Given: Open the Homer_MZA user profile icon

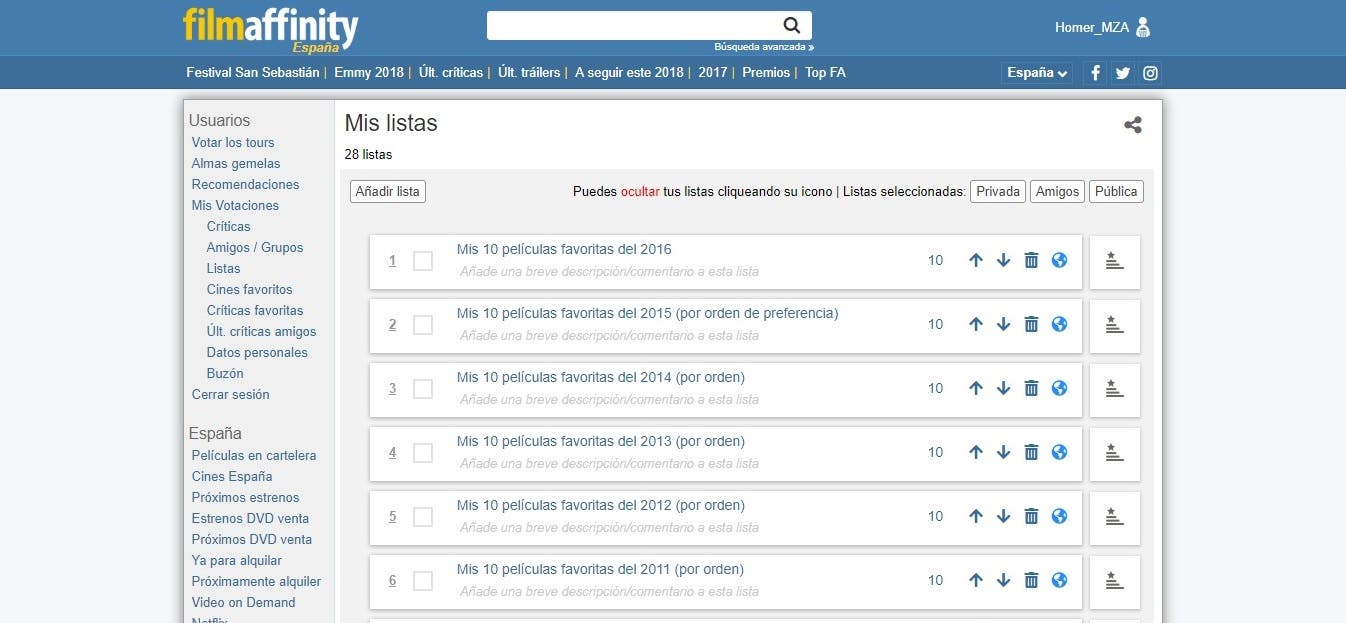Looking at the screenshot, I should tap(1143, 27).
